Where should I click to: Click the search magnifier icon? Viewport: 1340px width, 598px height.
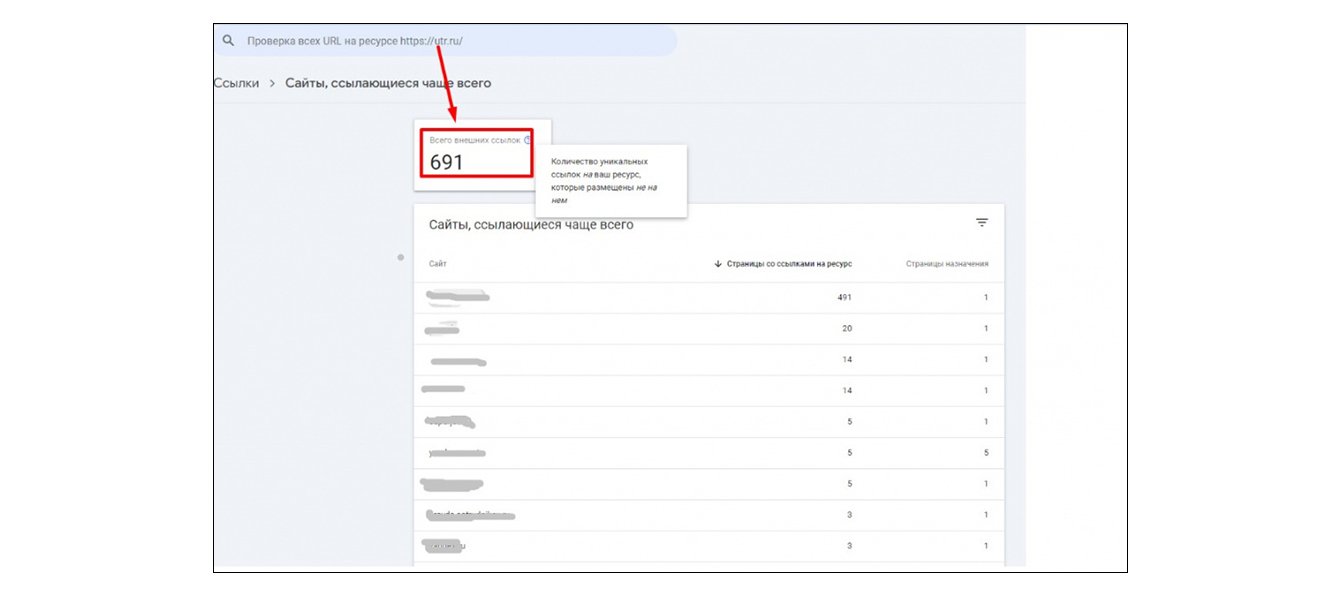(228, 41)
